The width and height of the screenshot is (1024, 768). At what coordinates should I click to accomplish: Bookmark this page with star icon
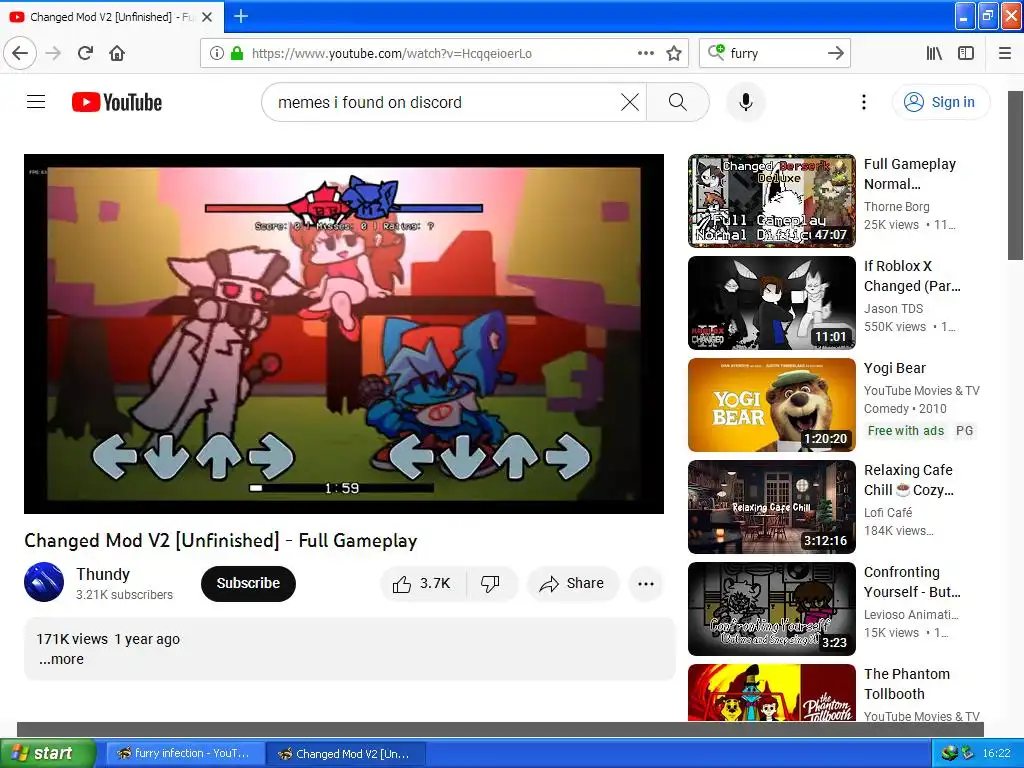674,53
